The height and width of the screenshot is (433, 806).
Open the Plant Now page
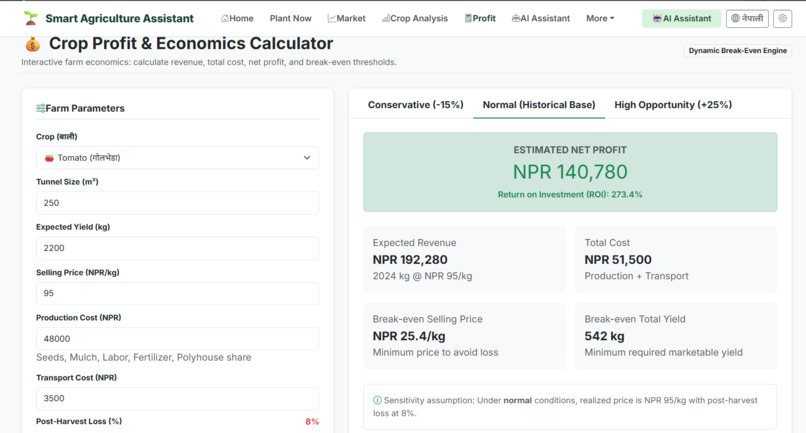click(x=290, y=19)
